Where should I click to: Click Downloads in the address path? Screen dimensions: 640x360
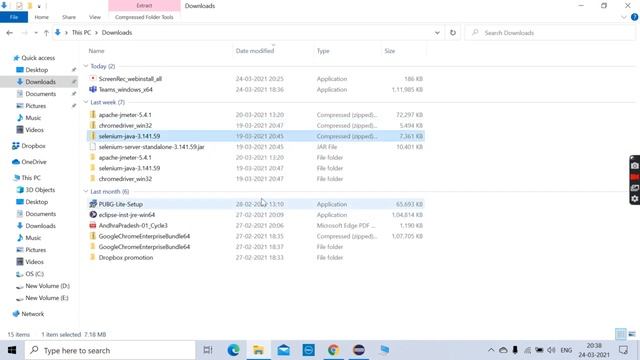pyautogui.click(x=117, y=33)
